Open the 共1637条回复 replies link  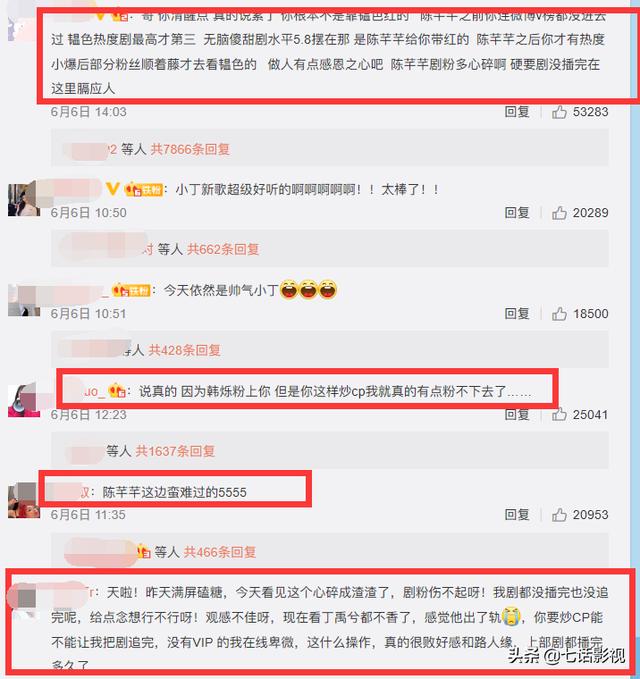[x=175, y=451]
